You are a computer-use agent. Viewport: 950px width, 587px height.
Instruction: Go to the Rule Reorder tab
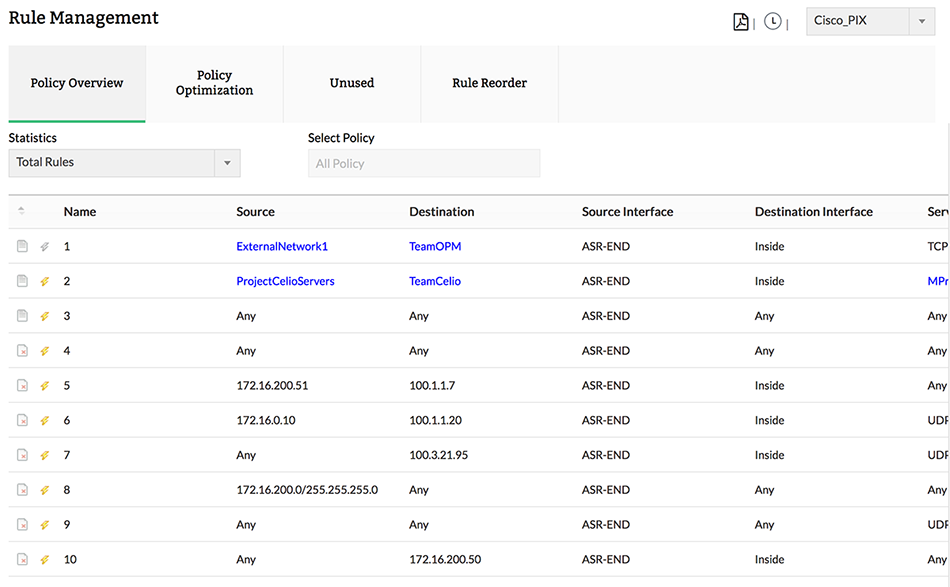(489, 83)
